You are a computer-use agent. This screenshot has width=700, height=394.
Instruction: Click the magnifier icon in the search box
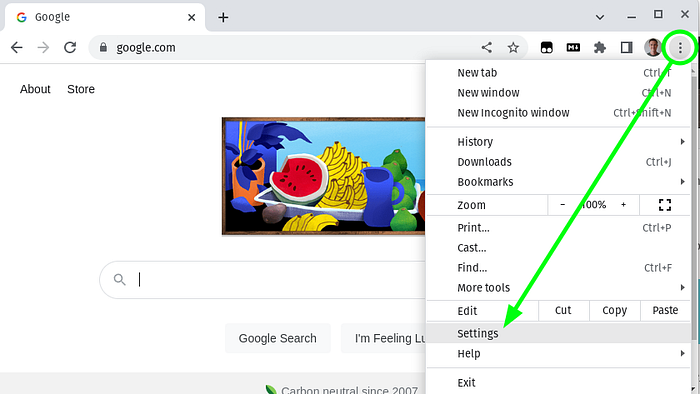[x=119, y=279]
